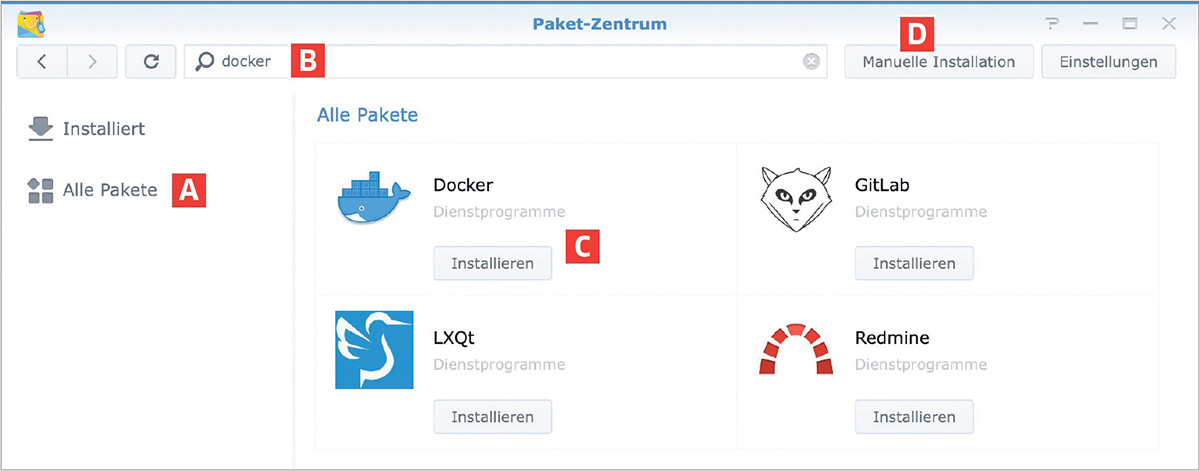Click the forward navigation arrow
The width and height of the screenshot is (1200, 471).
(x=92, y=62)
